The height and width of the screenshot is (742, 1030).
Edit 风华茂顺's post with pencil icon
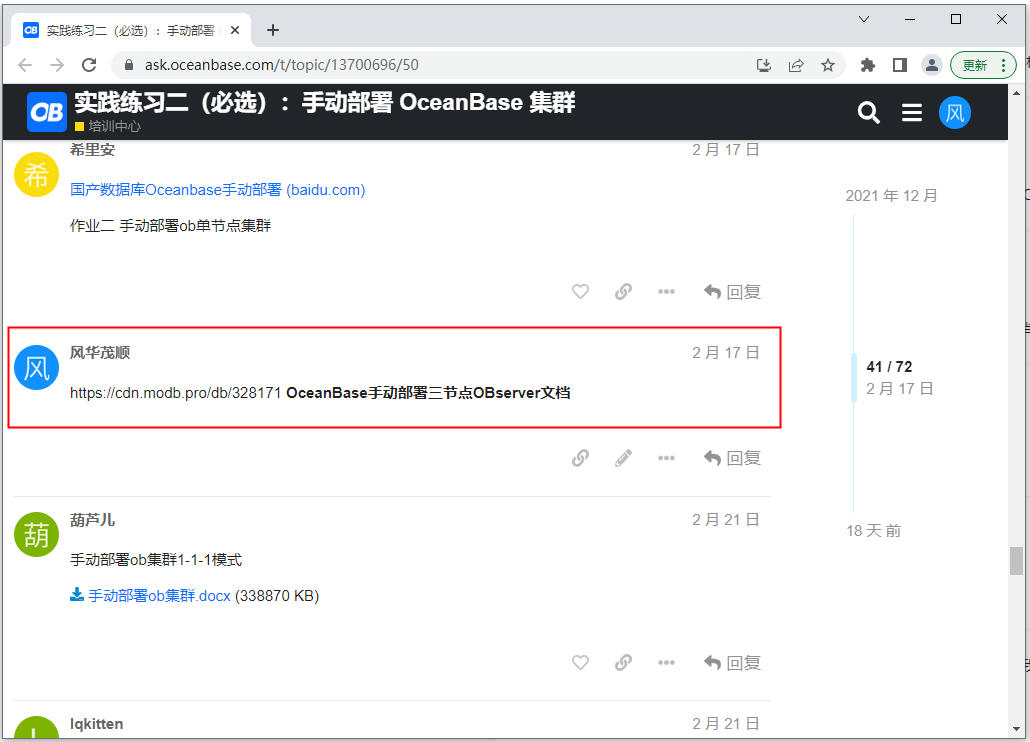click(623, 458)
